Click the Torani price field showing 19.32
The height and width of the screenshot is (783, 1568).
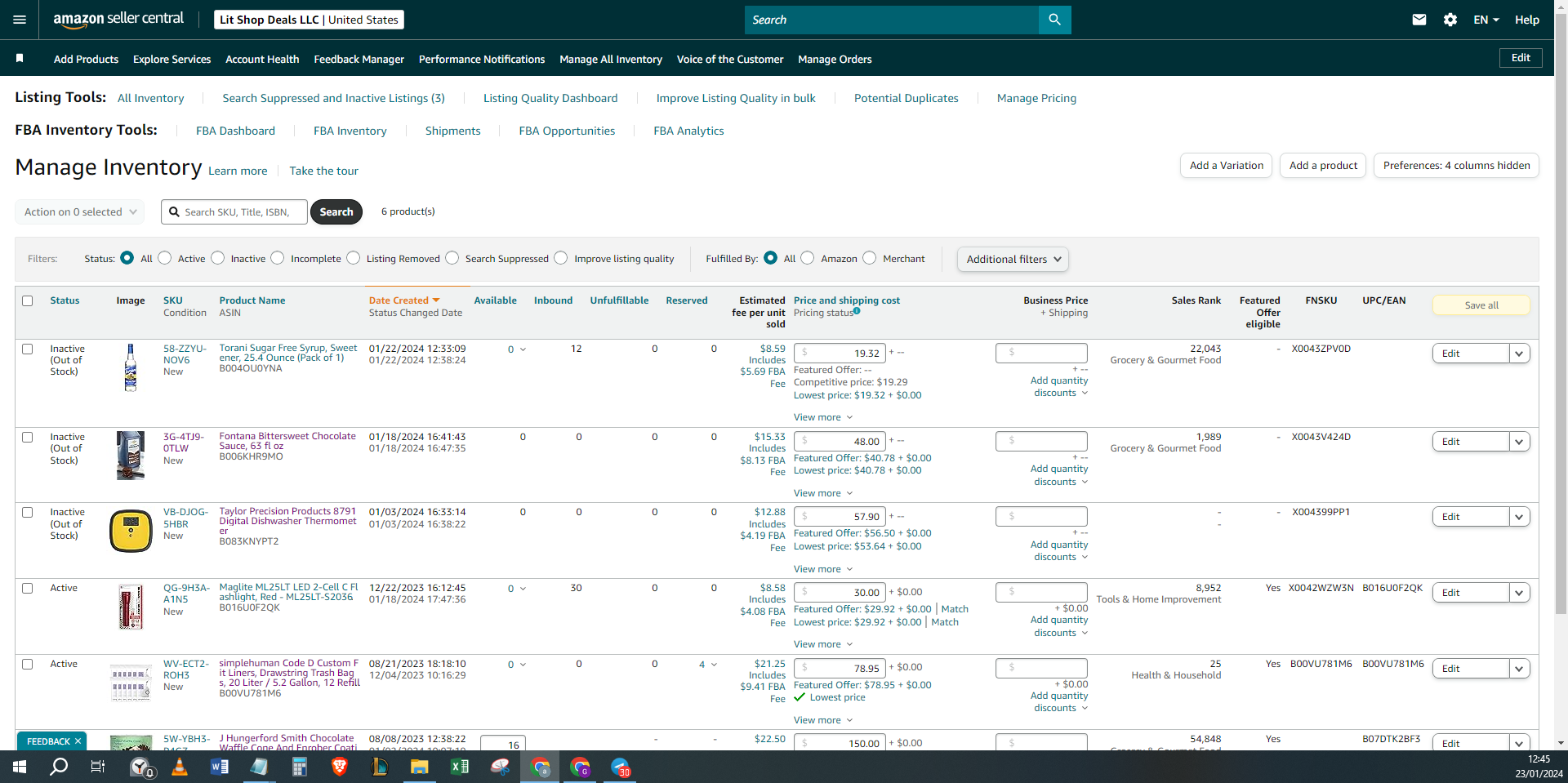pos(840,354)
